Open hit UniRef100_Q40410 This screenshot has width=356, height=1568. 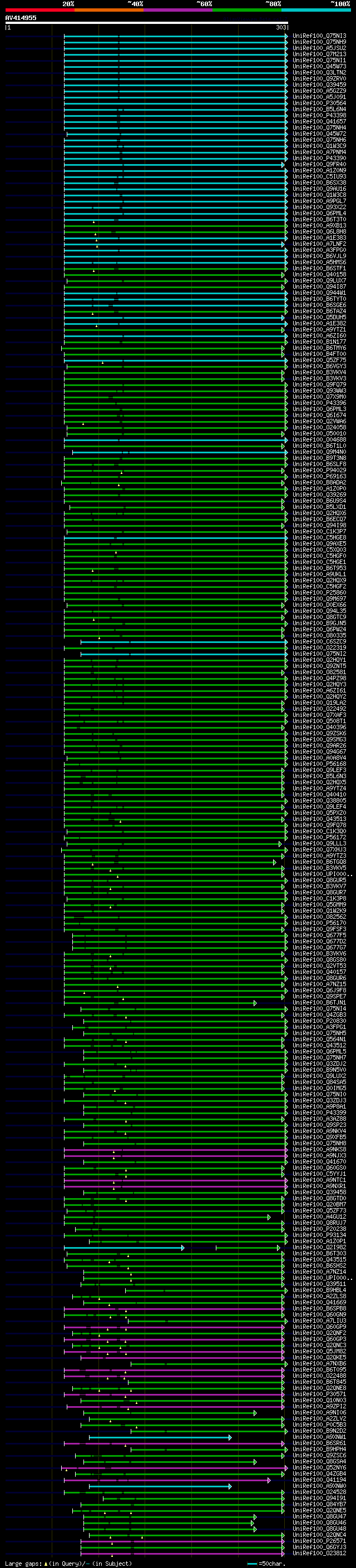click(x=319, y=794)
